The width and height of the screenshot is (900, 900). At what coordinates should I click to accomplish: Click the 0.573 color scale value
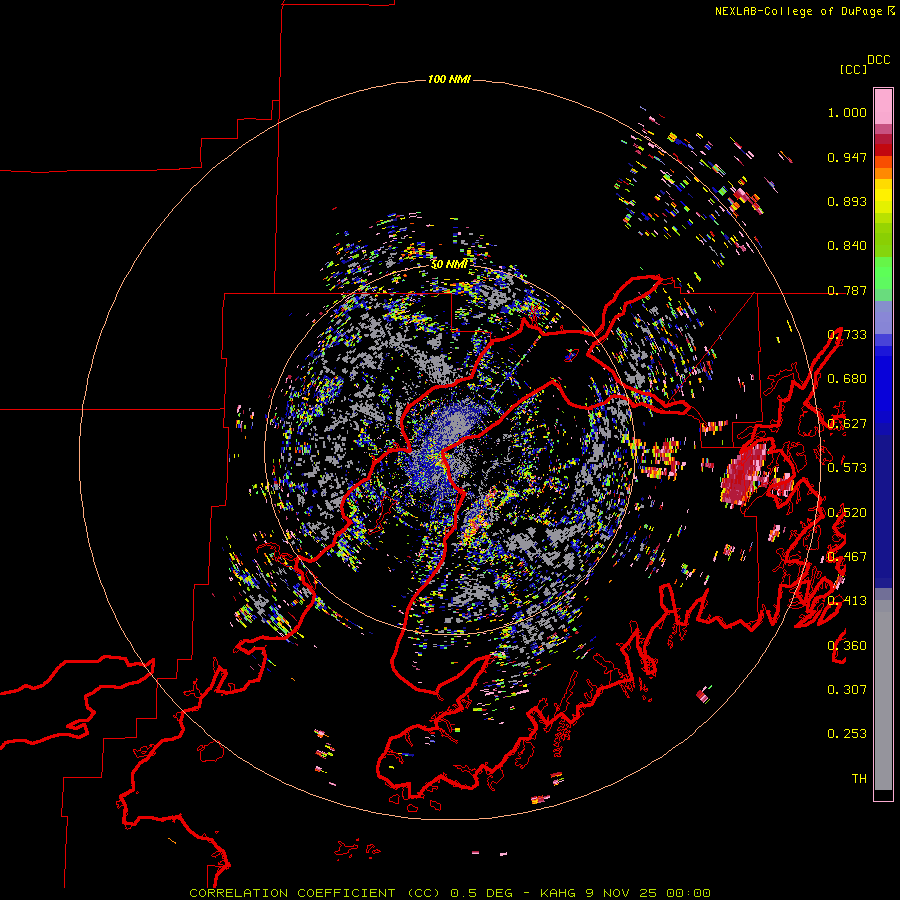point(847,468)
